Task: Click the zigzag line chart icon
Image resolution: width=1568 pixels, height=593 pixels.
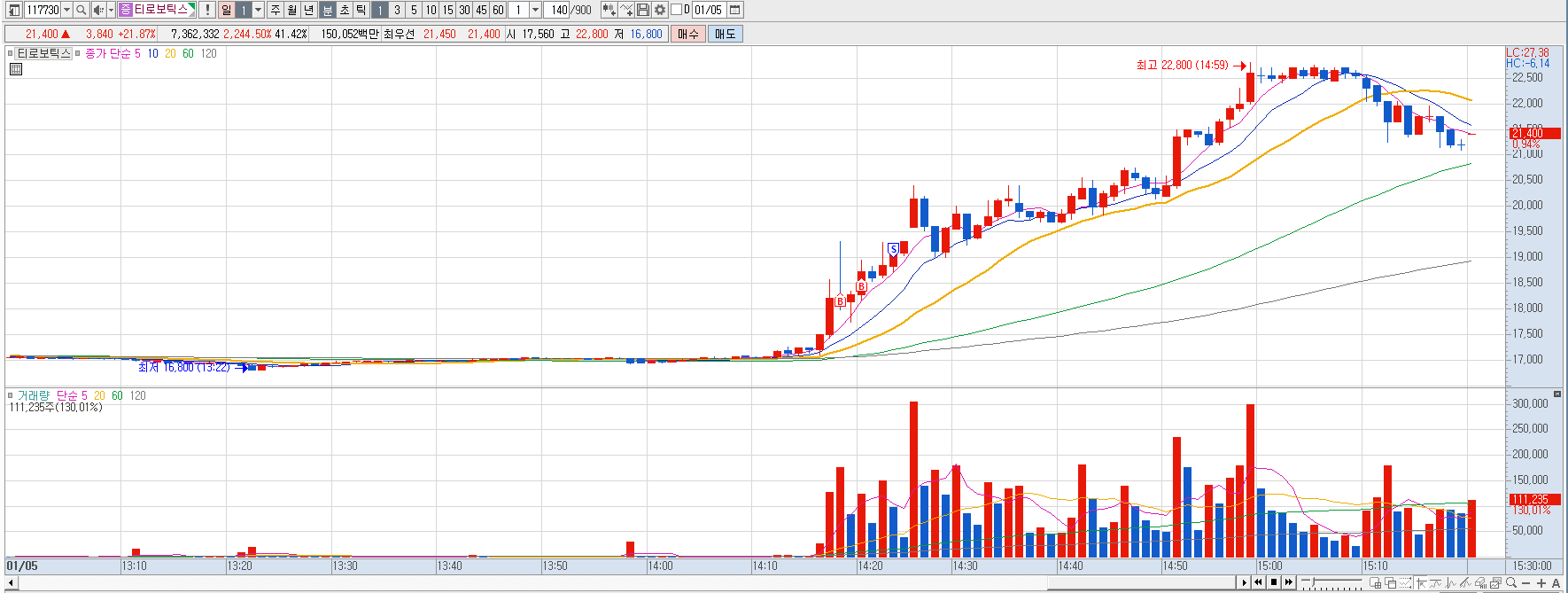Action: (1451, 583)
